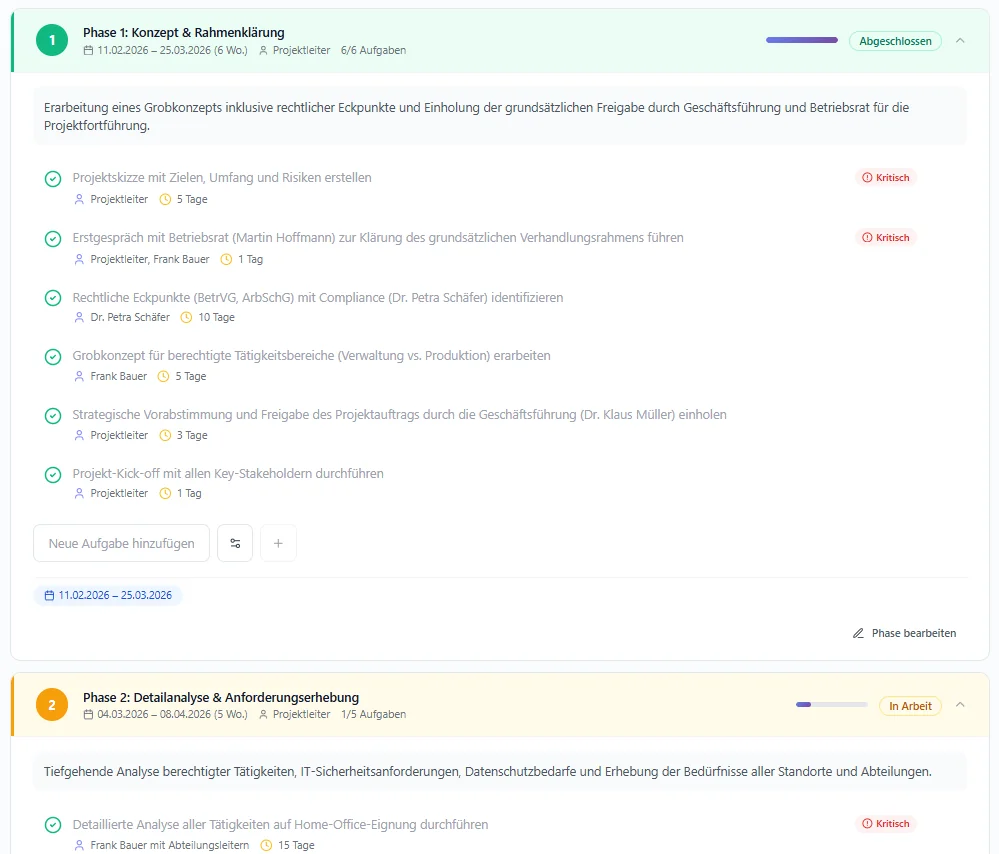Click the Abgeschlossen status badge
Viewport: 999px width, 854px height.
895,41
